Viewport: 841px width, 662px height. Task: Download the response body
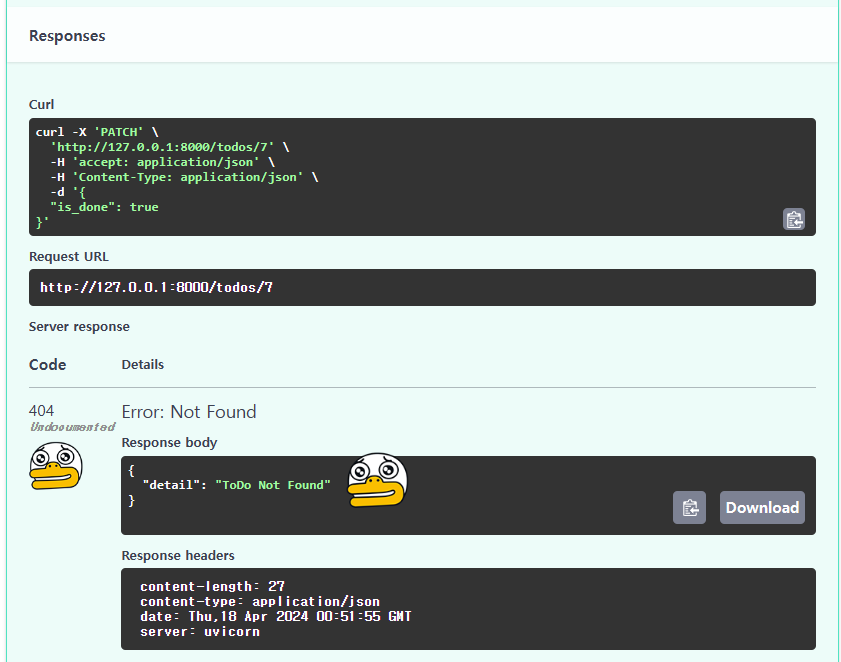[x=762, y=507]
